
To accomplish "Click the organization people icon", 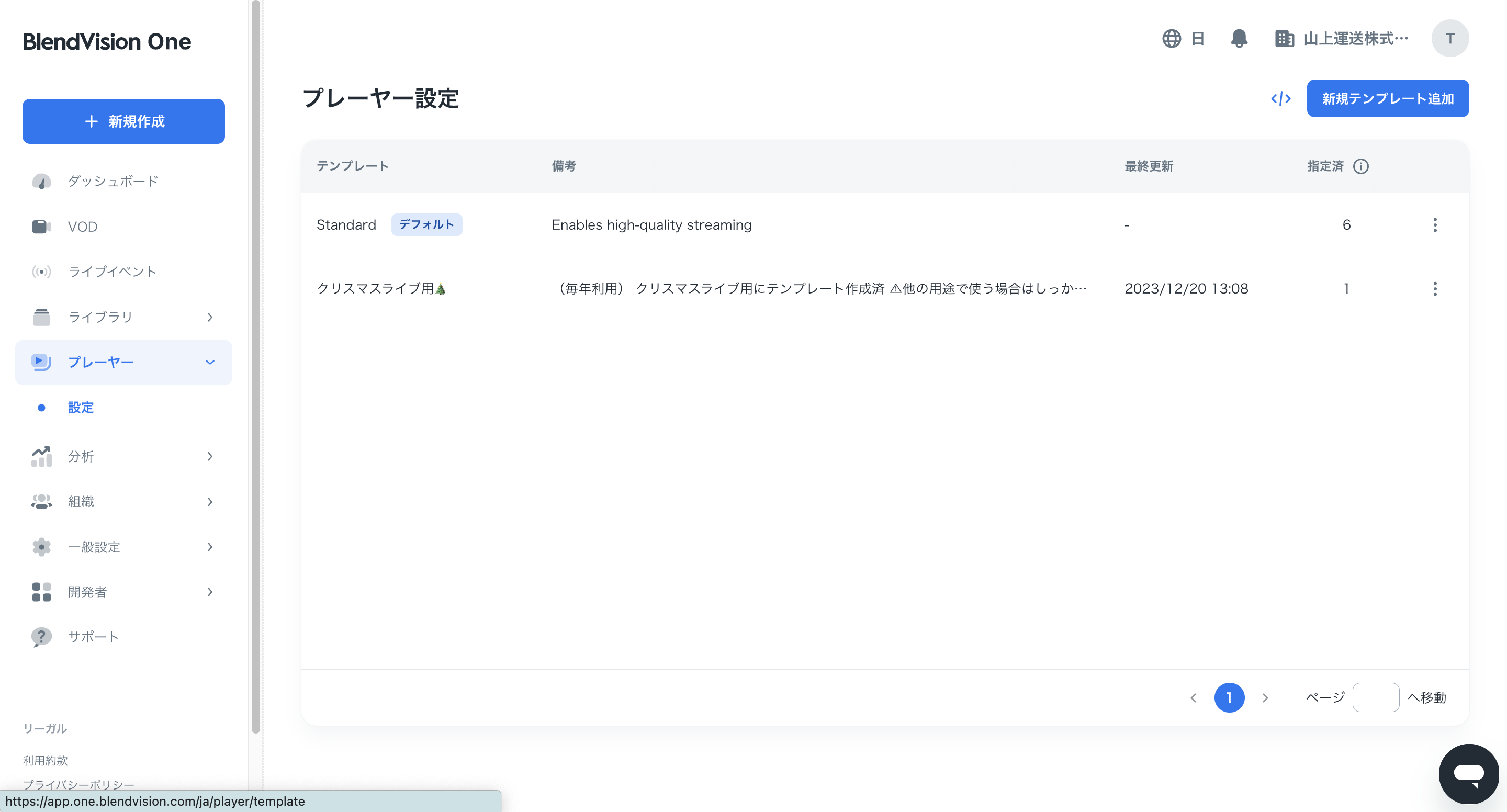I will [41, 501].
